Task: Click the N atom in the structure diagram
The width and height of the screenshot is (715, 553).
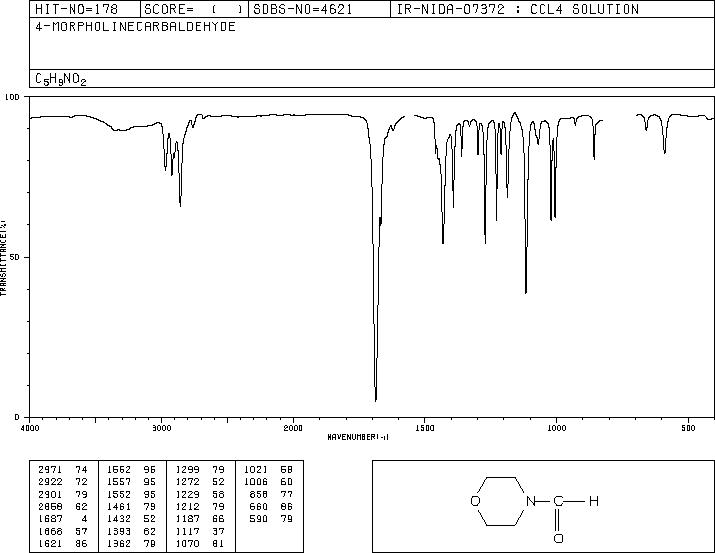Action: [531, 501]
